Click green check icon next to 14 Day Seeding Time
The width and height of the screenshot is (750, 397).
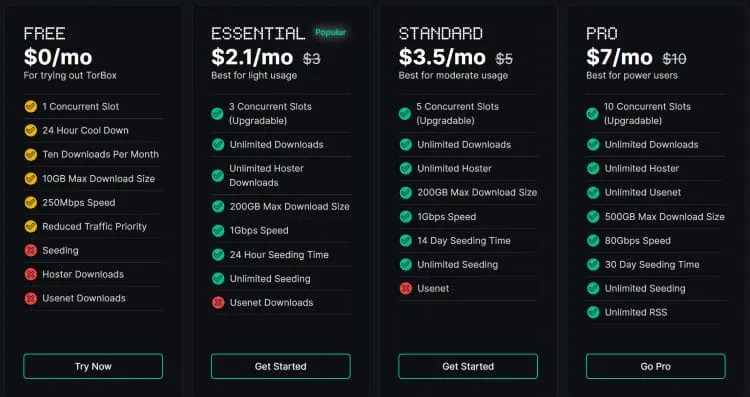point(406,241)
